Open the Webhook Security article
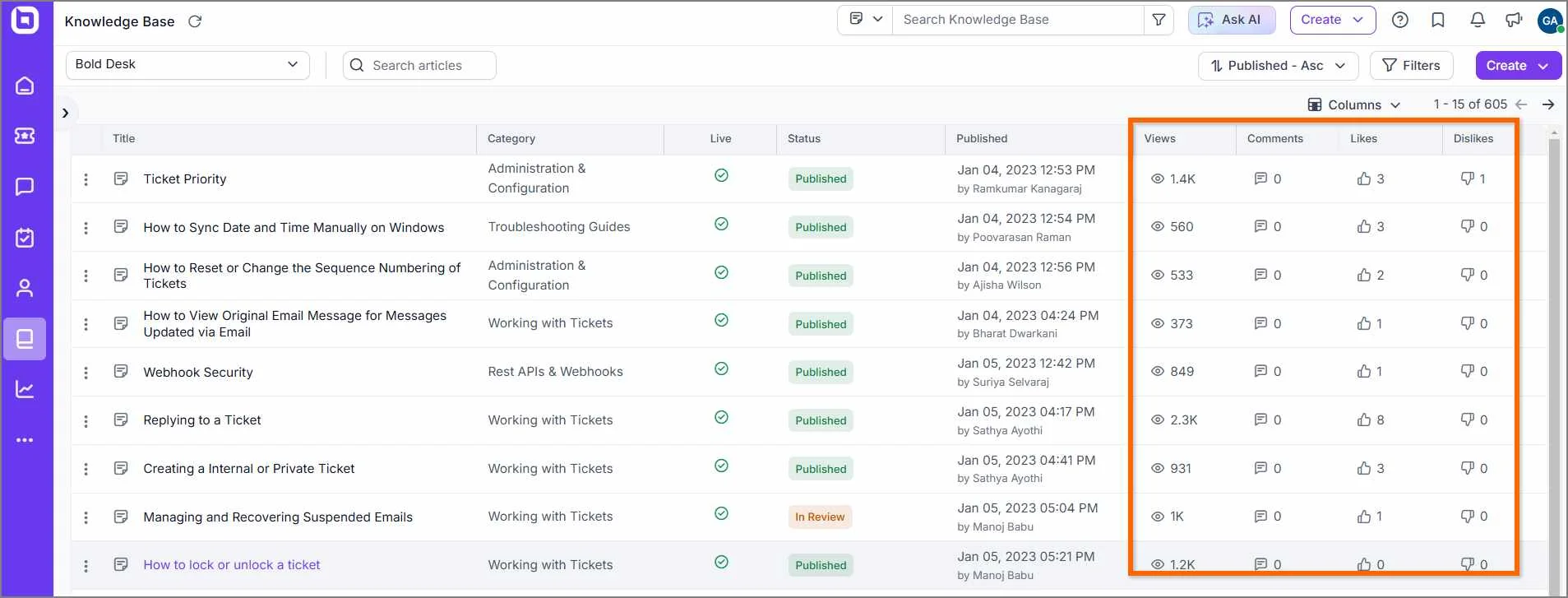The height and width of the screenshot is (598, 1568). click(198, 373)
